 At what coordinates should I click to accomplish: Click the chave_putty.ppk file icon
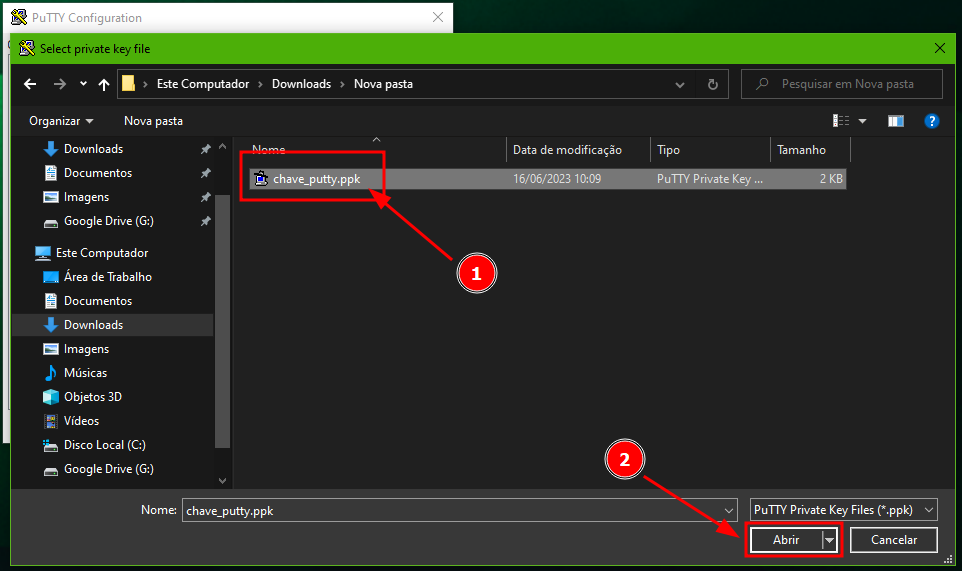pyautogui.click(x=261, y=178)
